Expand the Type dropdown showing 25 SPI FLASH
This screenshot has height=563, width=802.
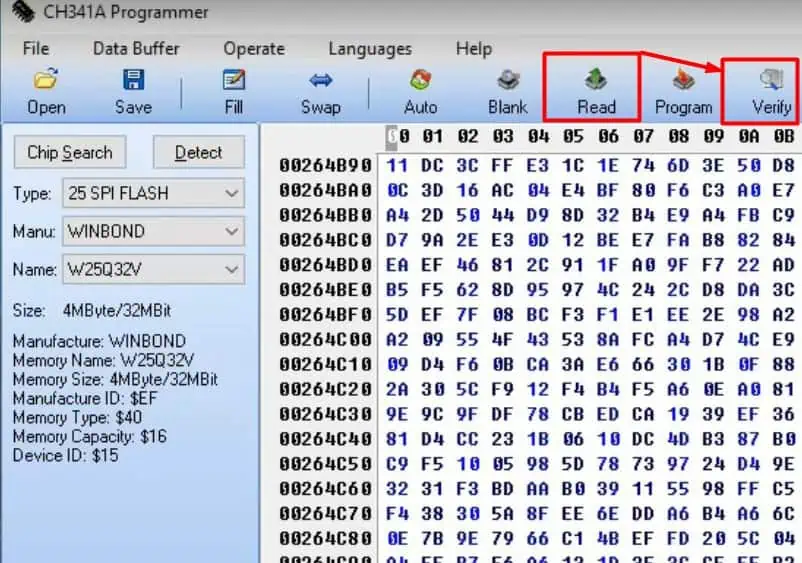[232, 193]
